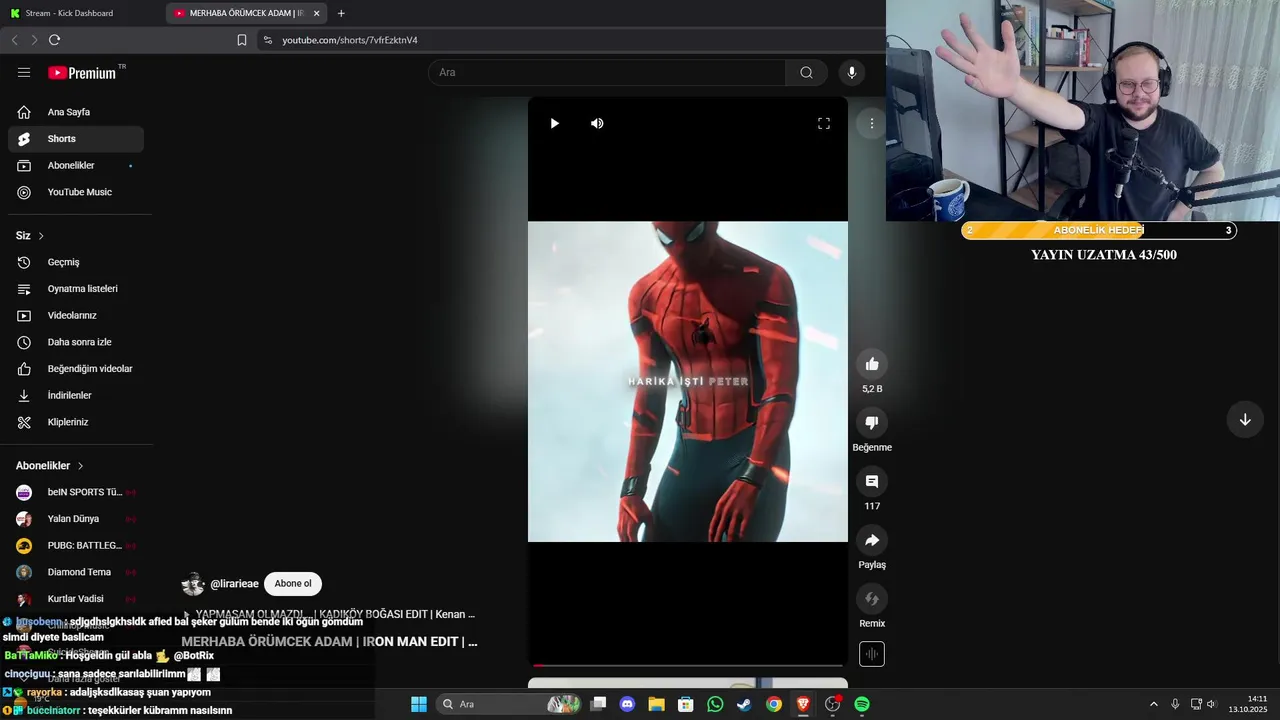Viewport: 1280px width, 720px height.
Task: Like the Short with thumbs up
Action: point(872,364)
